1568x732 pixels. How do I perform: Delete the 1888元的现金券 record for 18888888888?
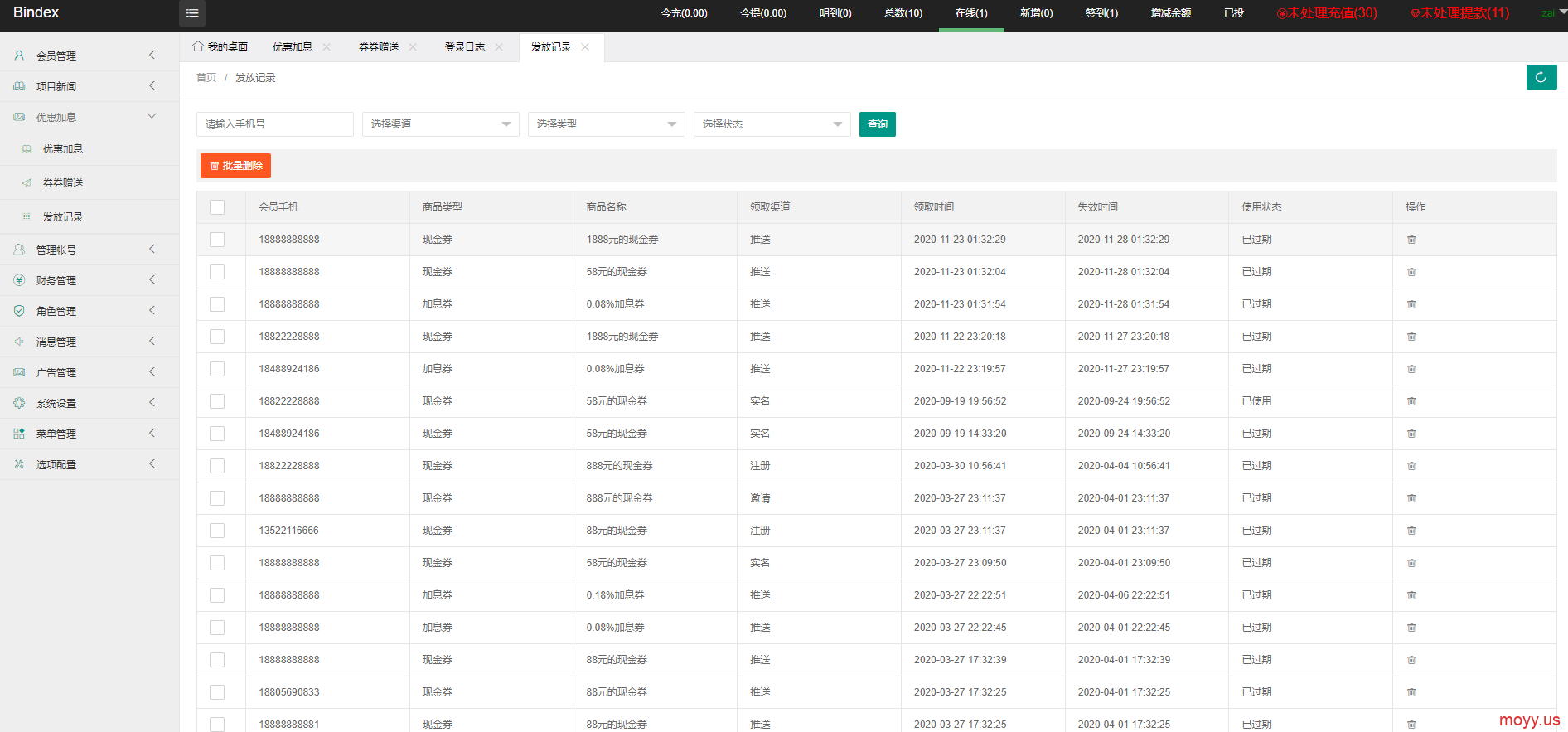[x=1411, y=240]
